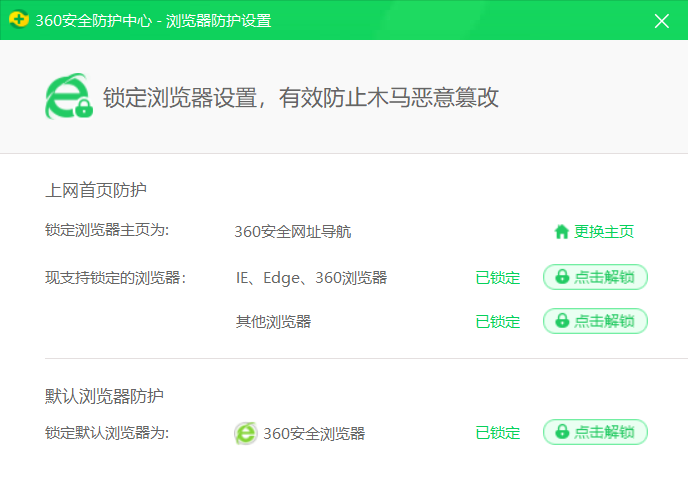
Task: Click the headline 锁定浏览器设置,有效防止木马恶意篡改
Action: click(x=301, y=97)
